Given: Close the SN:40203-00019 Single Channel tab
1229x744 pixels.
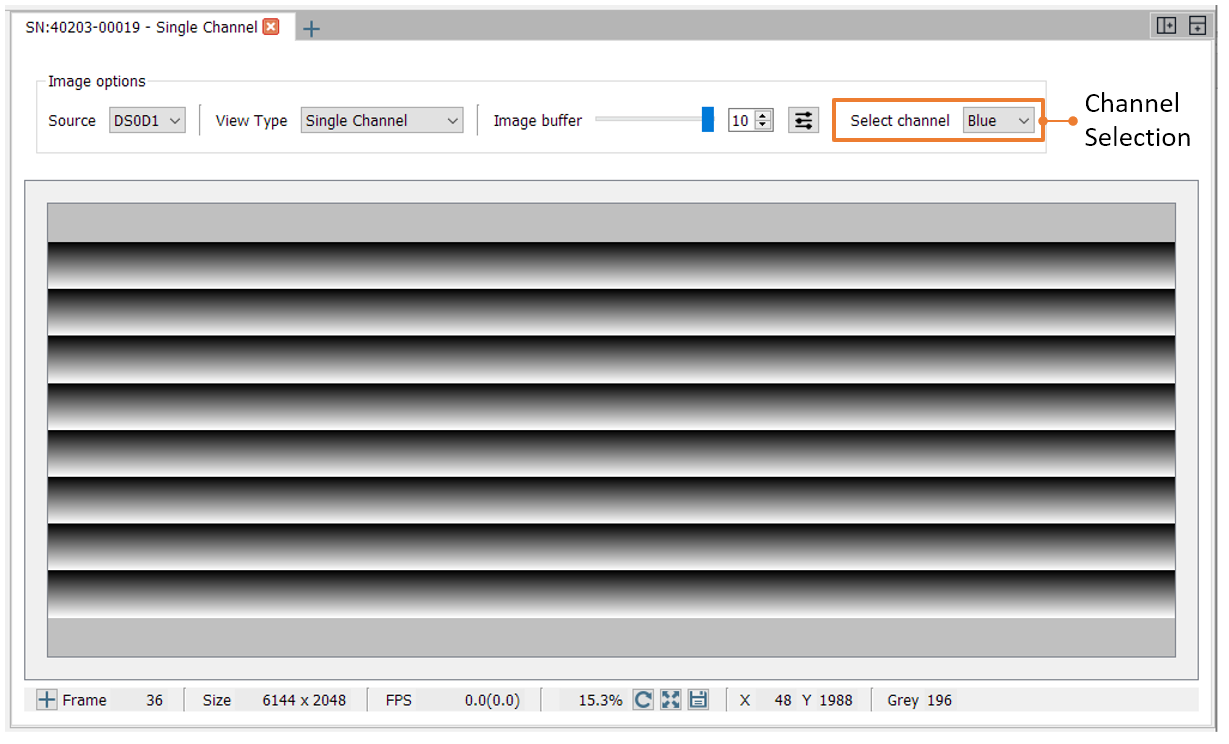Looking at the screenshot, I should [271, 27].
